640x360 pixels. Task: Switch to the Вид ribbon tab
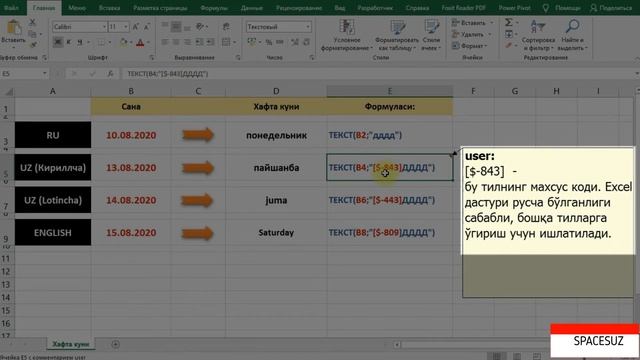pyautogui.click(x=340, y=8)
